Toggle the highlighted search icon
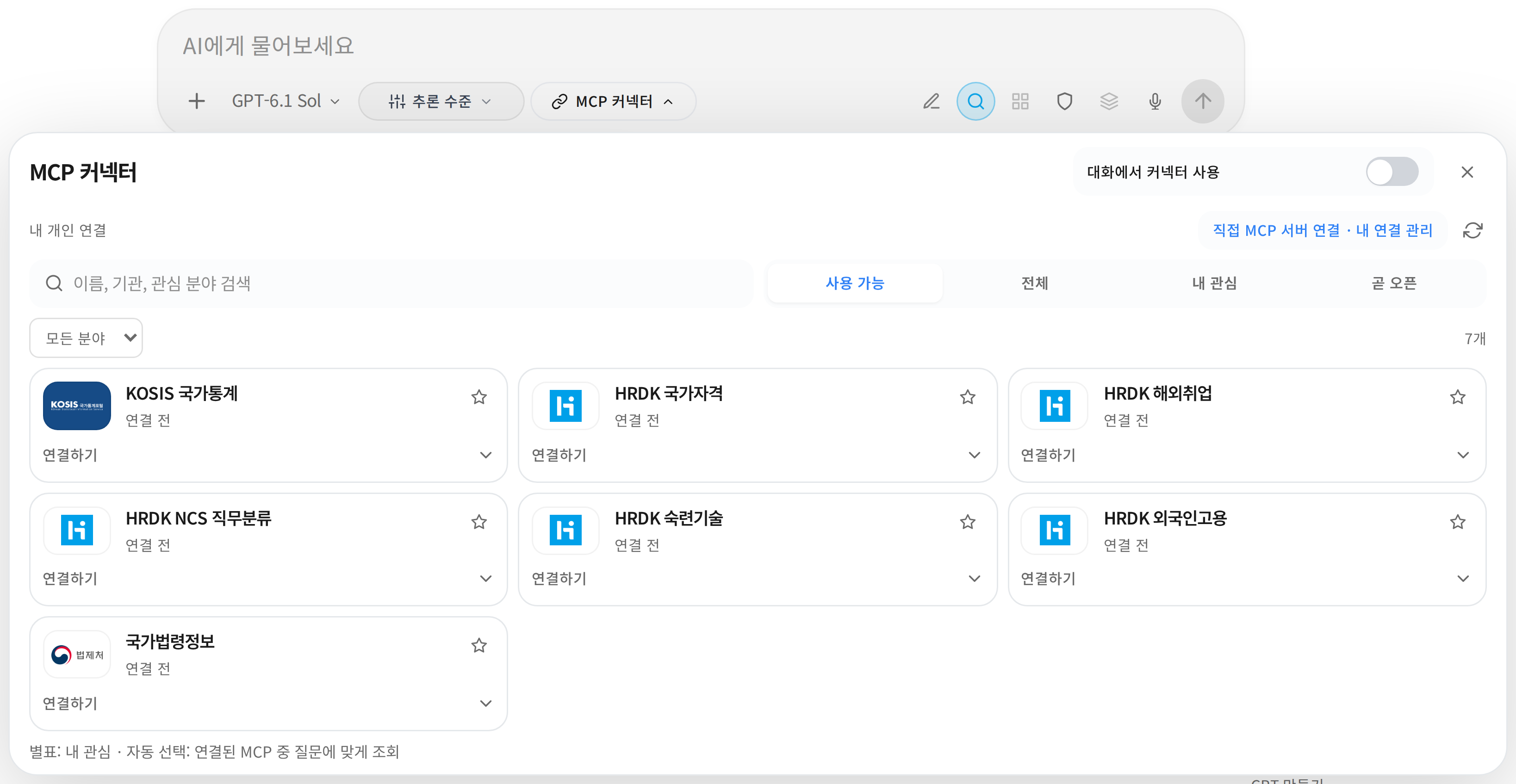 pyautogui.click(x=976, y=101)
